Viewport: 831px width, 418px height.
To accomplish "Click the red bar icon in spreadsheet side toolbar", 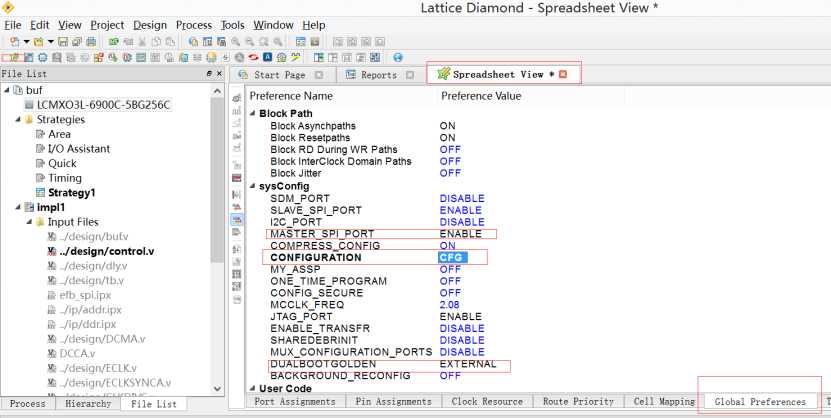I will 237,179.
